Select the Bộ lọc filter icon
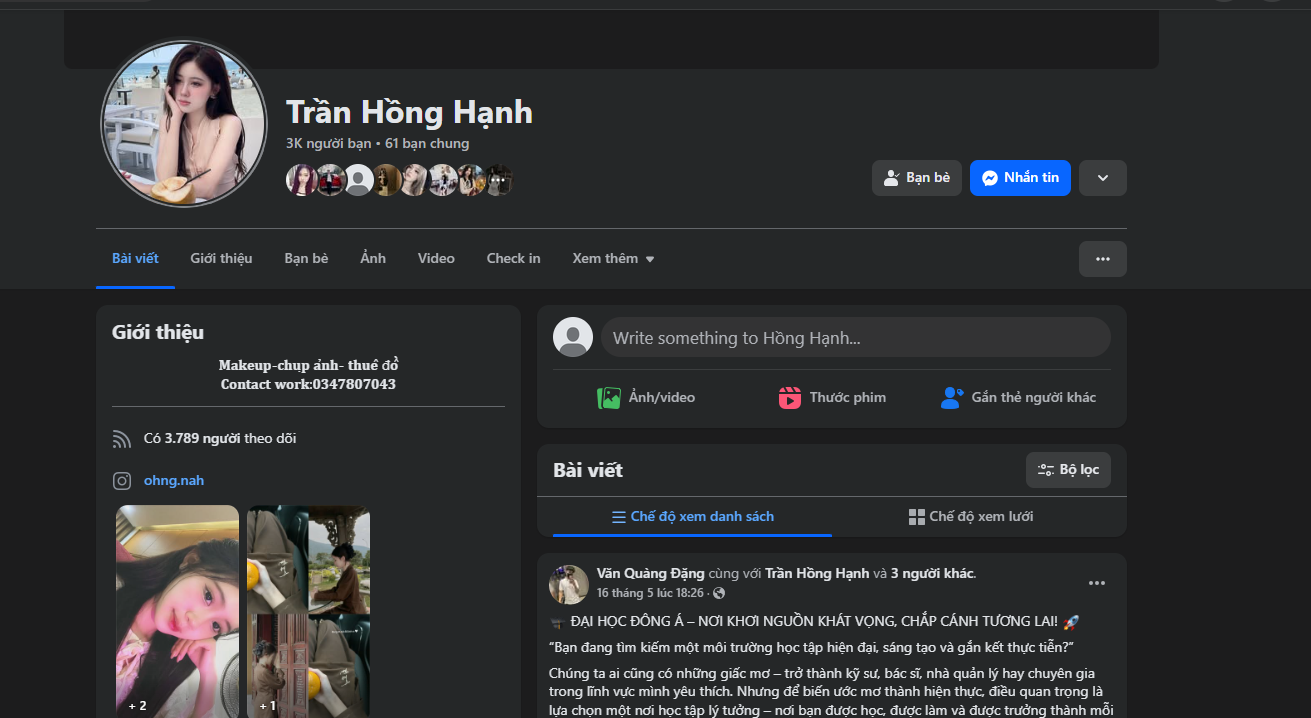 point(1045,469)
